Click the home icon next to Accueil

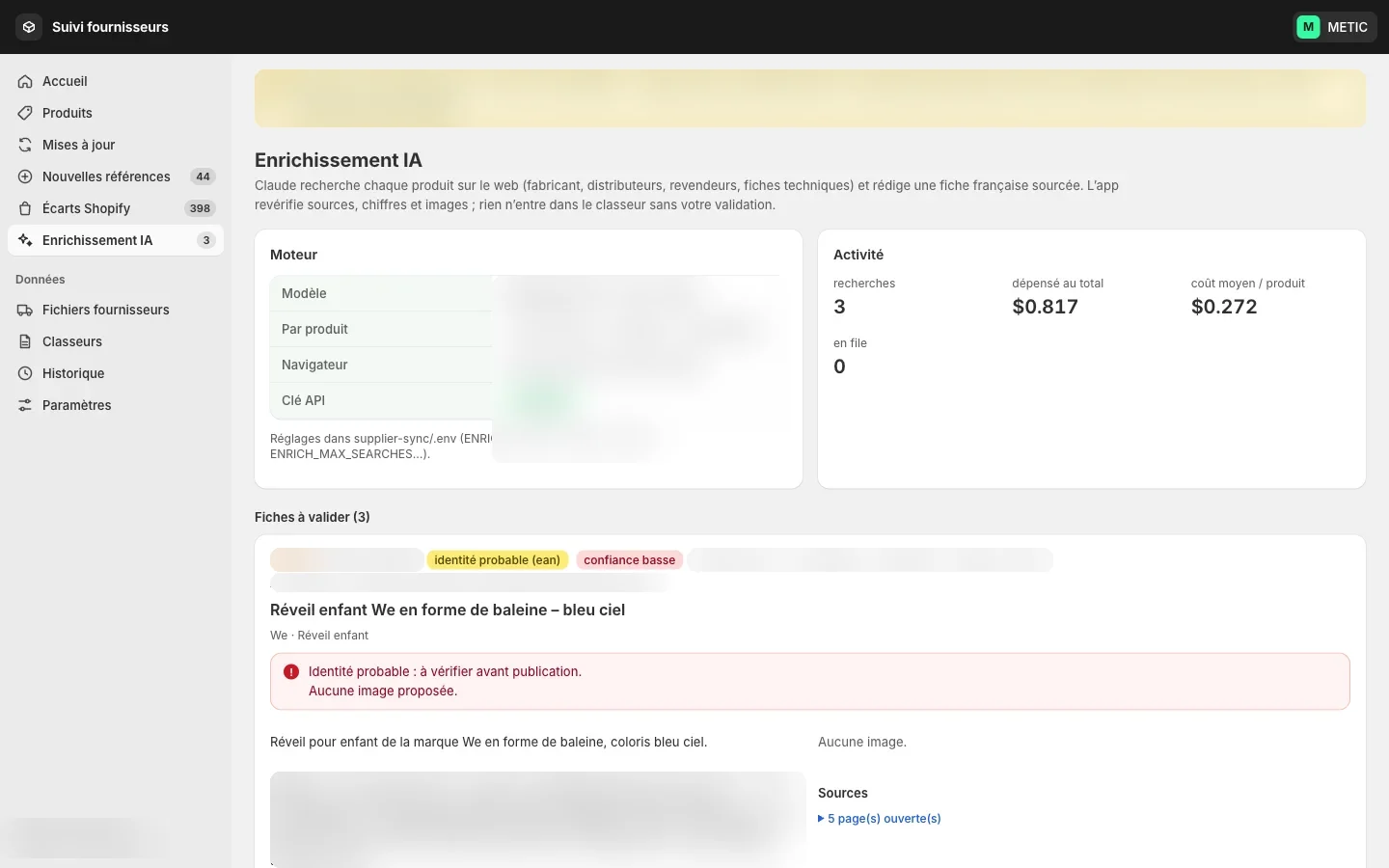tap(25, 81)
